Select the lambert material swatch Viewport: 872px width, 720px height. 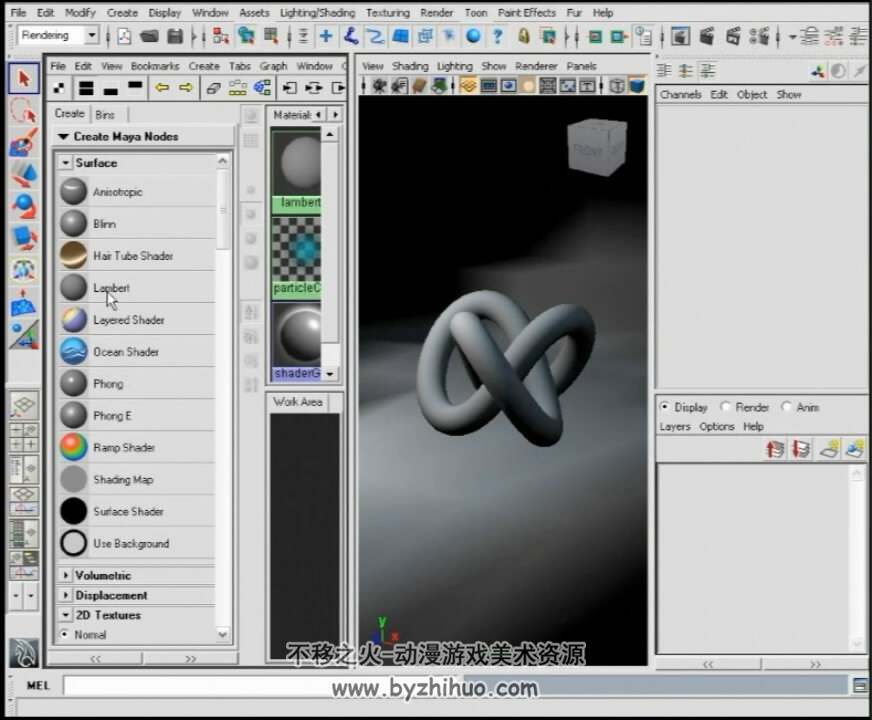tap(296, 170)
